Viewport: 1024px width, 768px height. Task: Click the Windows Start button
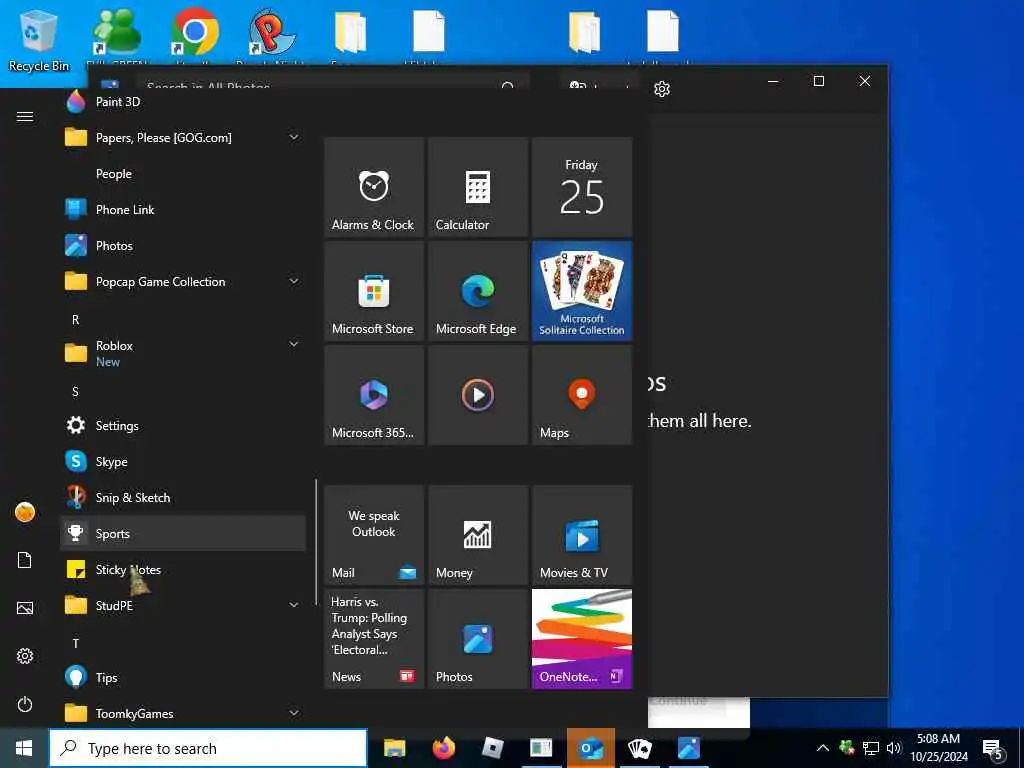tap(24, 748)
